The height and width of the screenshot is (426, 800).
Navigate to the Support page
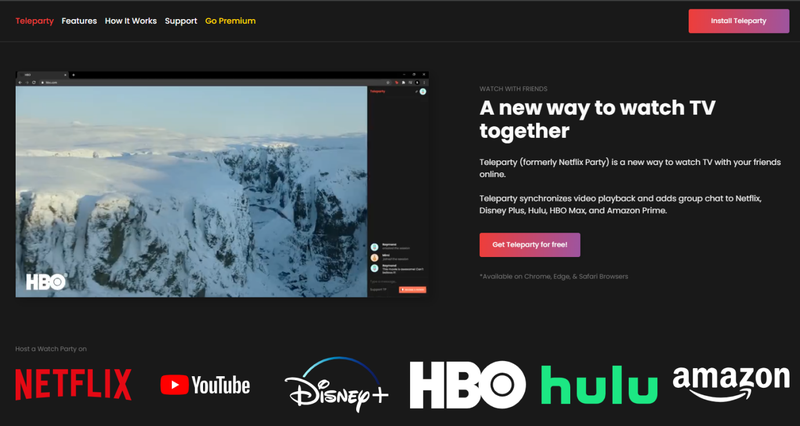coord(181,20)
